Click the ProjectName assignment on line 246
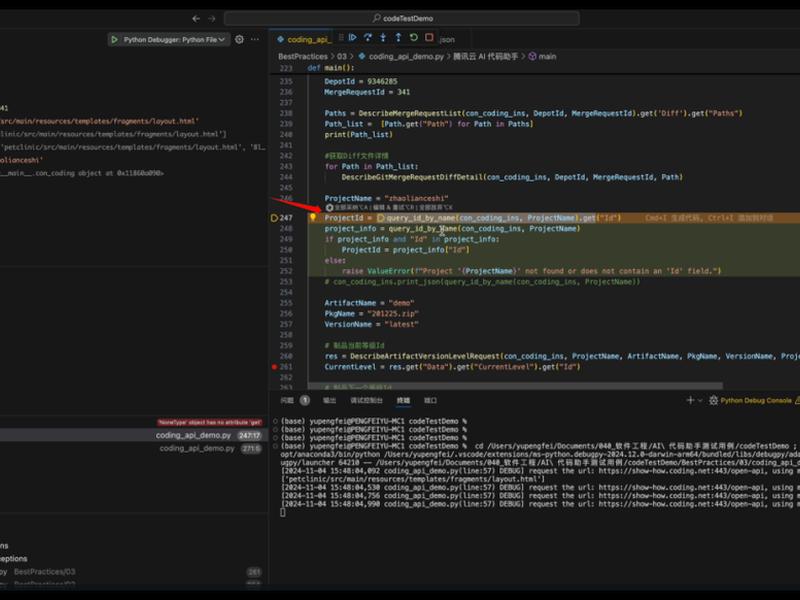800x600 pixels. tap(386, 198)
